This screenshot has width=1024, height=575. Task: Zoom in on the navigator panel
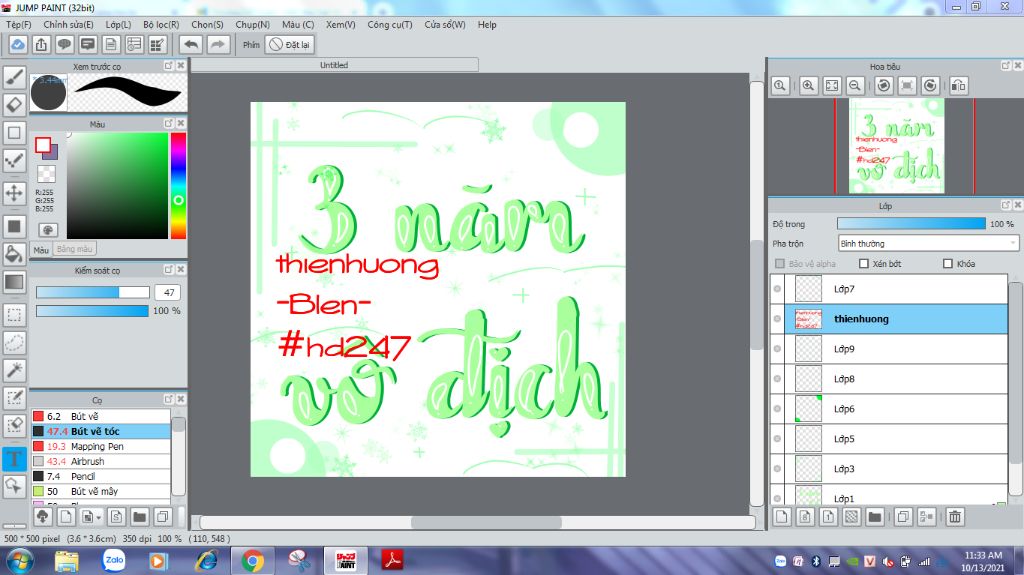808,86
